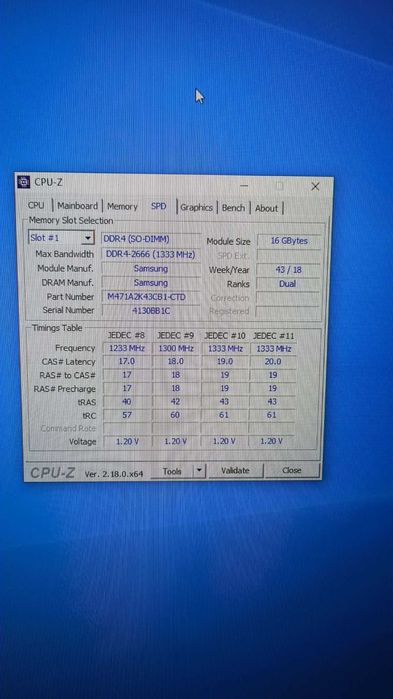Click Ranks value Dual
Screen dimensions: 393x699
pyautogui.click(x=289, y=284)
